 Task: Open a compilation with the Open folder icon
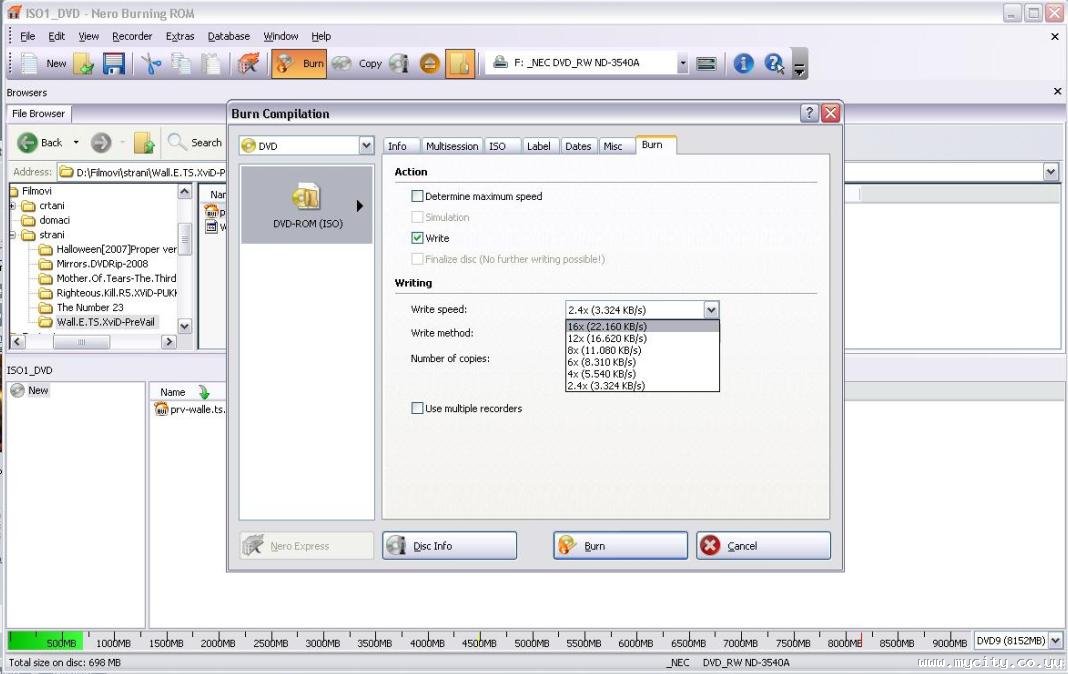click(x=84, y=64)
